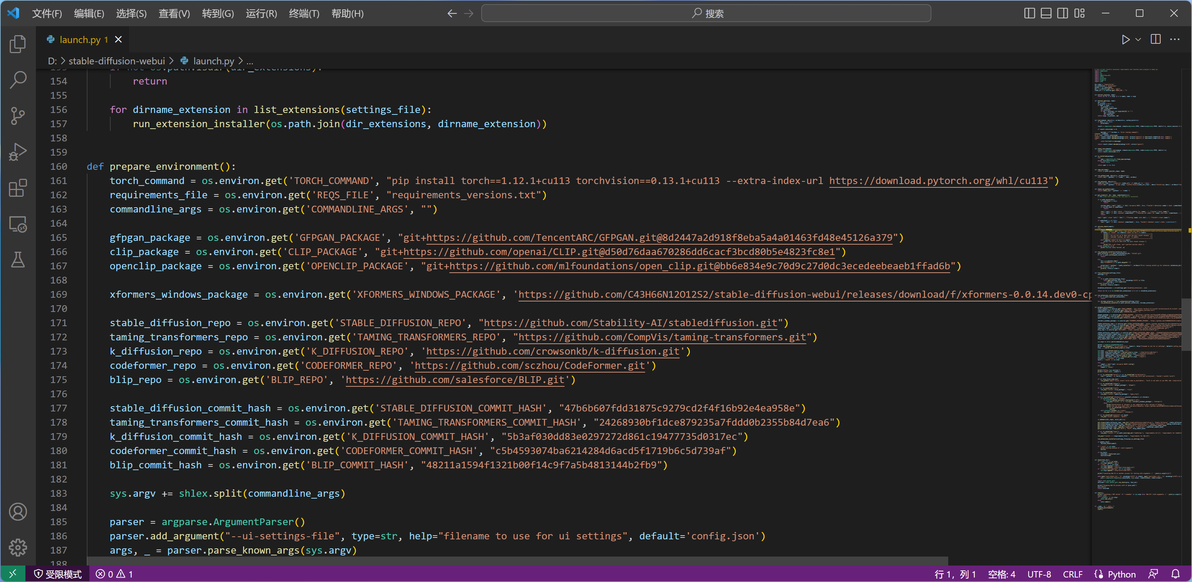Toggle the secondary sidebar layout button

point(1061,13)
